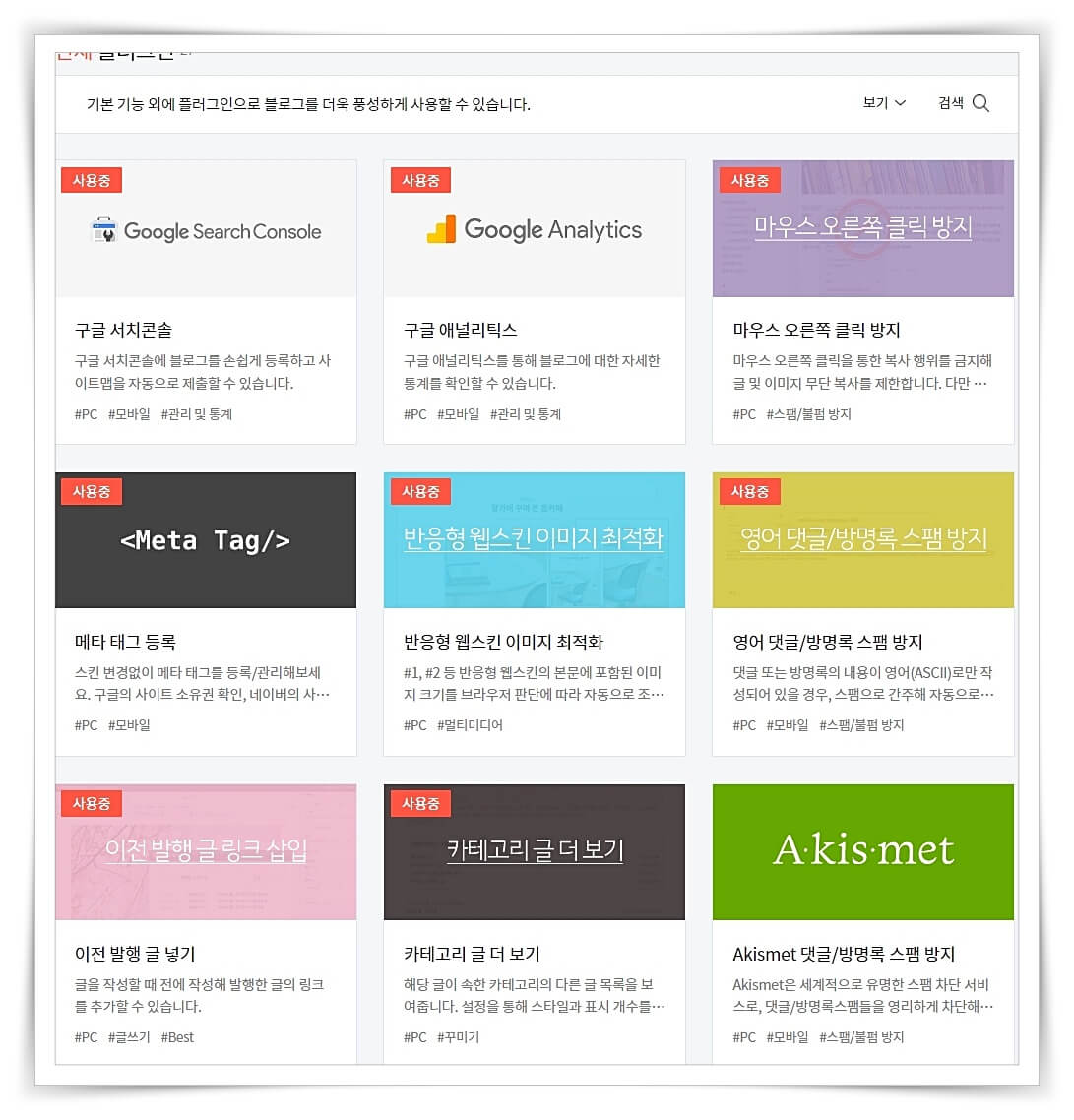Click the pink previous-post link insertion thumbnail
The width and height of the screenshot is (1074, 1120).
coord(206,850)
